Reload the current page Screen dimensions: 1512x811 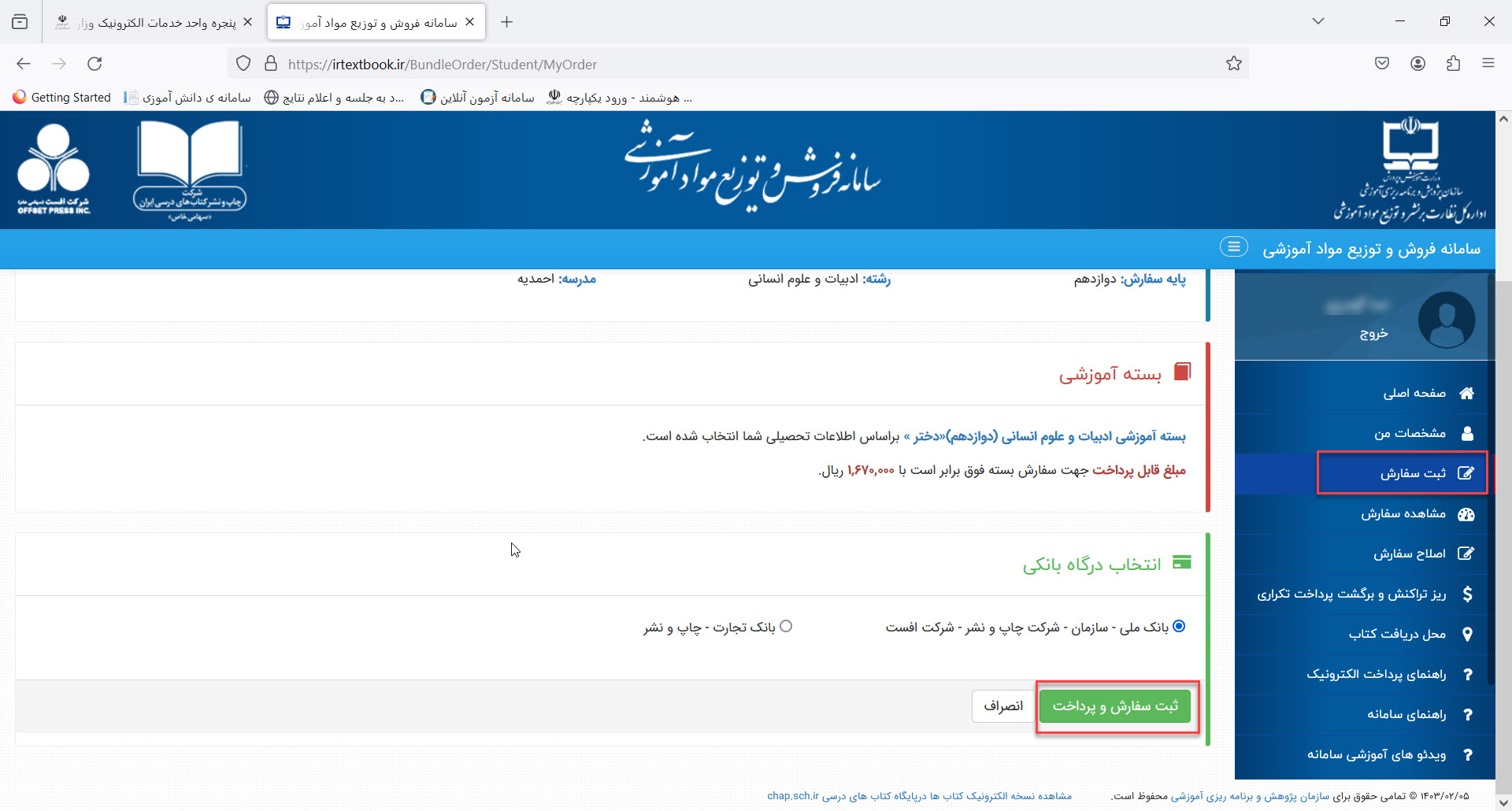[x=94, y=64]
